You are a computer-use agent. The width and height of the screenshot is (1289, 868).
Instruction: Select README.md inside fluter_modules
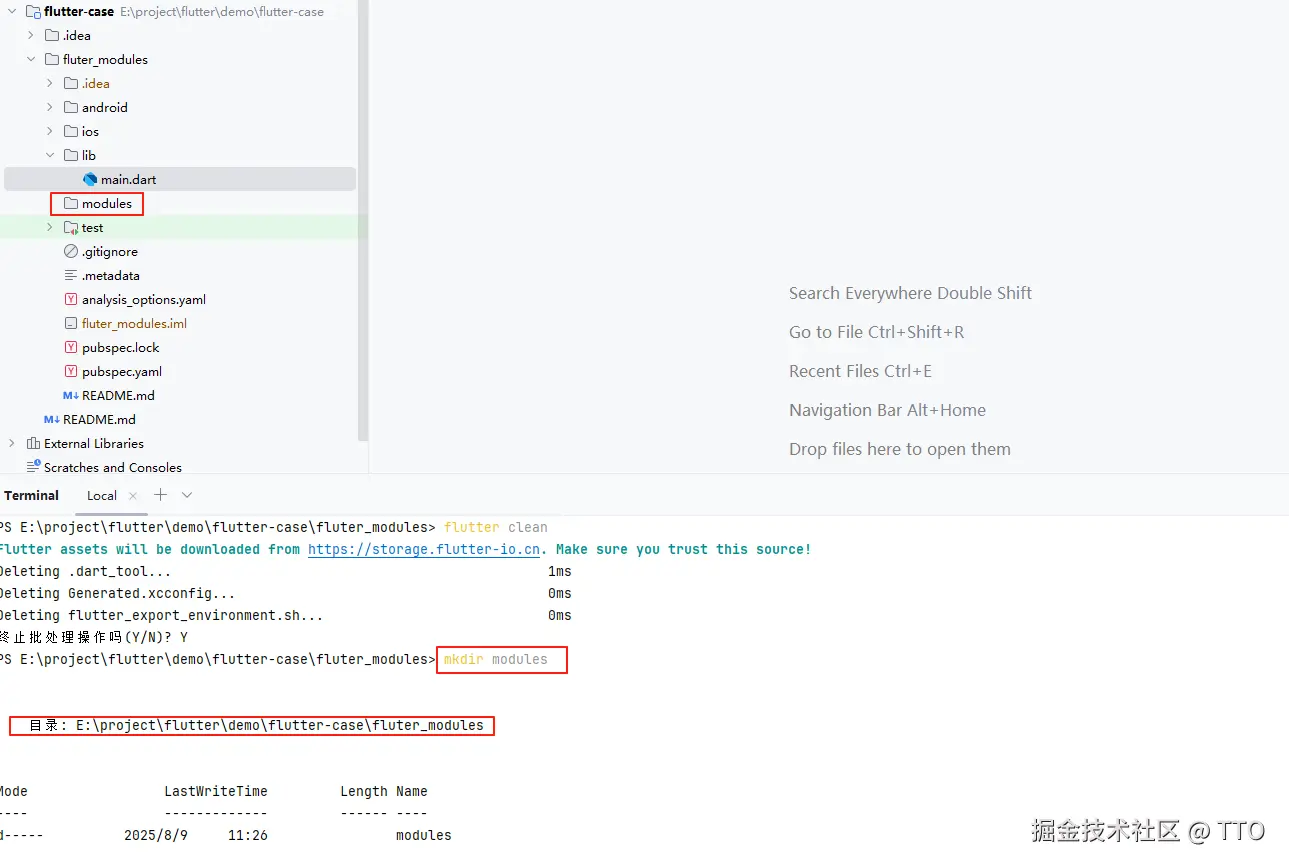point(118,396)
